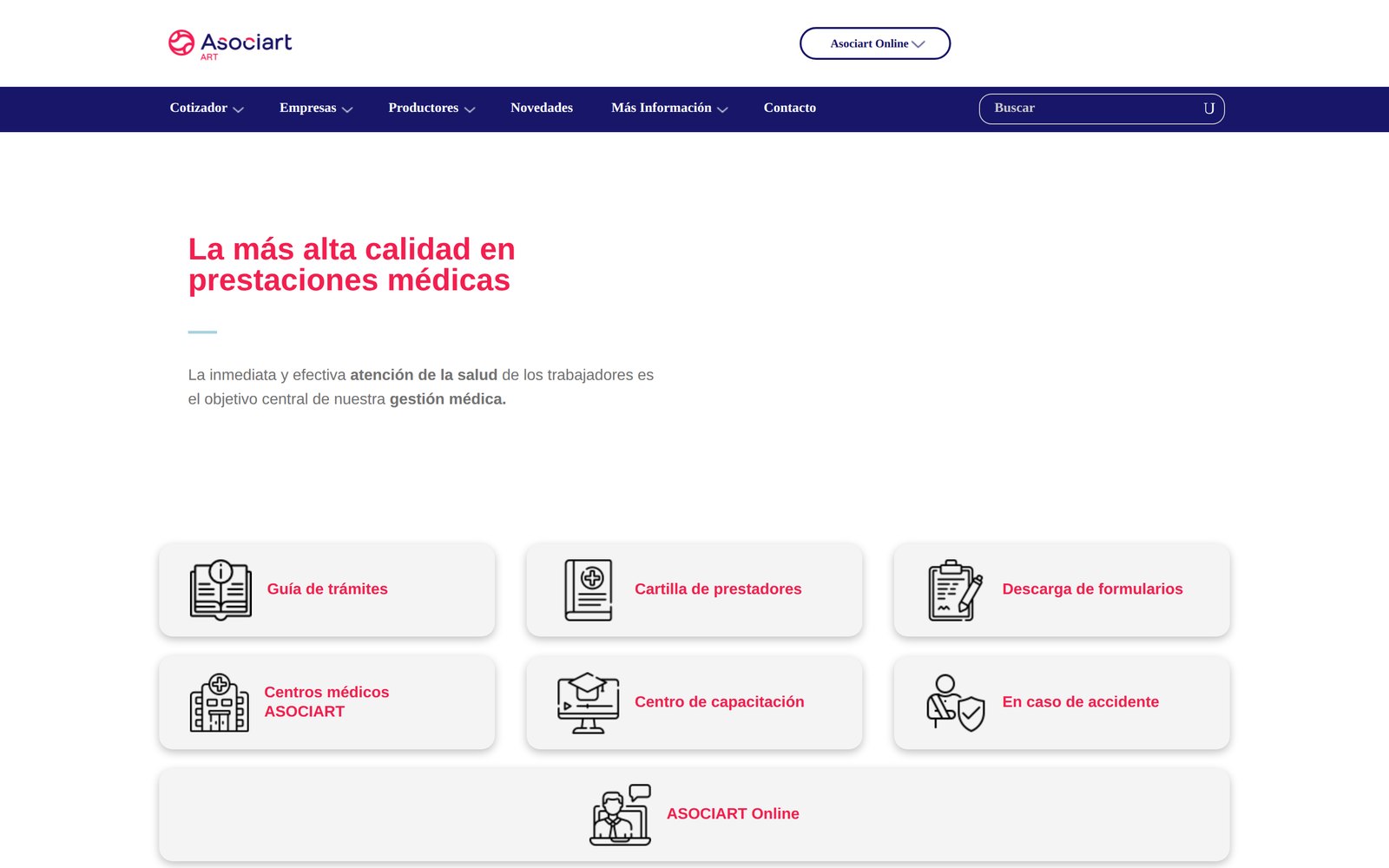Screen dimensions: 1389x868
Task: Click the clipboard Descarga de formularios icon
Action: [955, 589]
